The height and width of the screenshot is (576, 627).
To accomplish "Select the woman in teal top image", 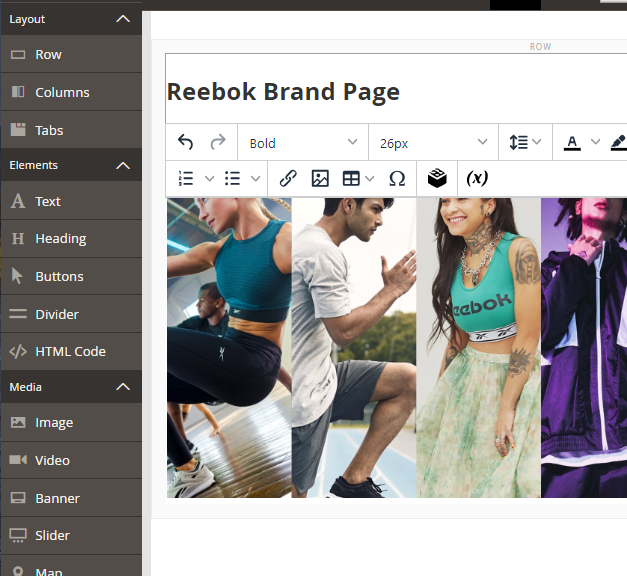I will click(229, 348).
